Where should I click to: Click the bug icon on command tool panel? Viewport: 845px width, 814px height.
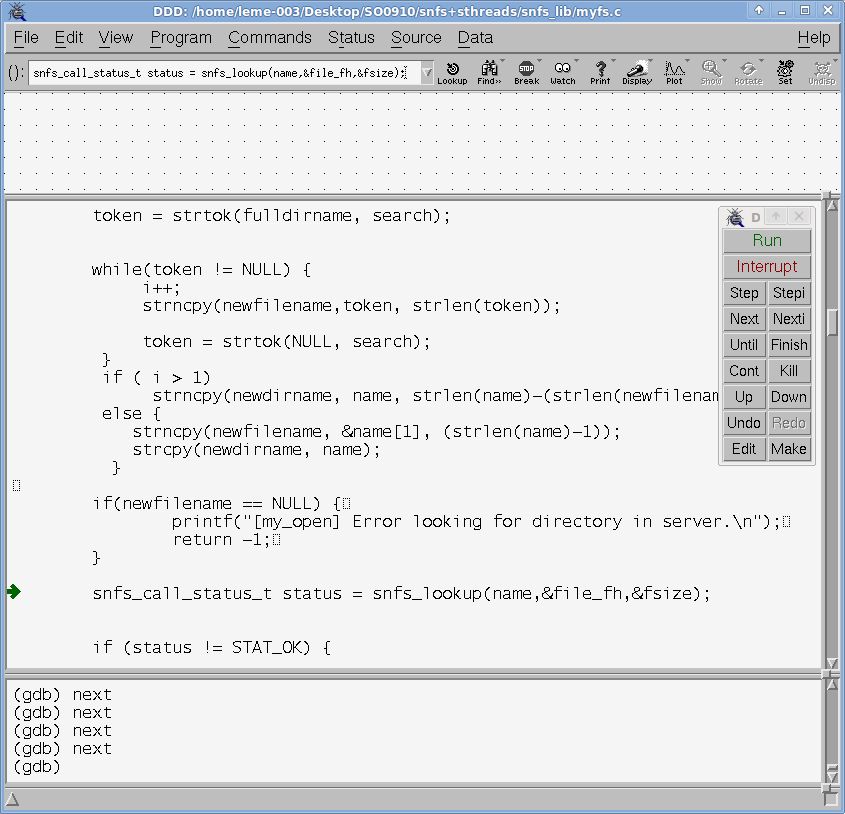(x=735, y=217)
